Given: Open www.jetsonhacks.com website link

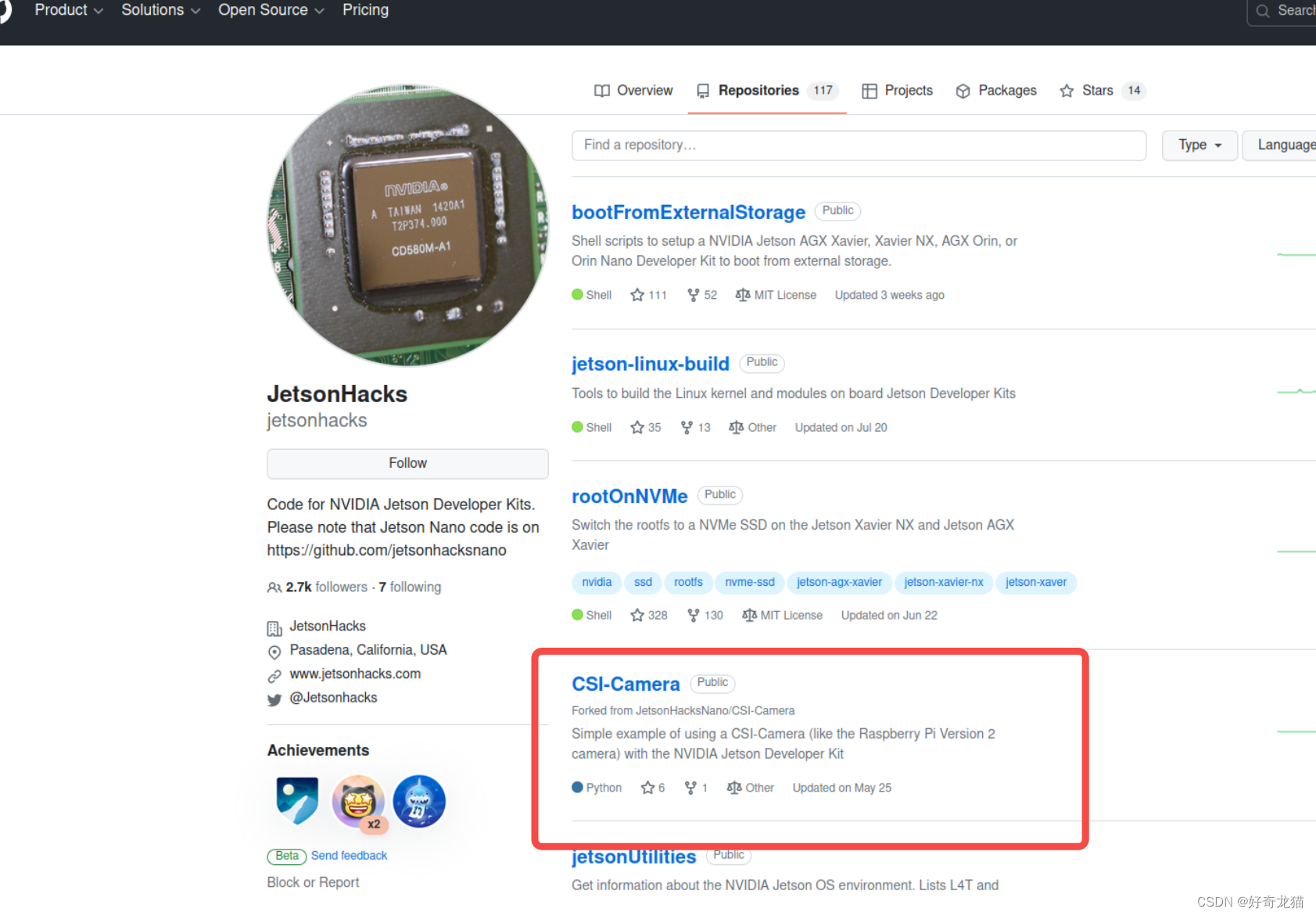Looking at the screenshot, I should pos(355,674).
